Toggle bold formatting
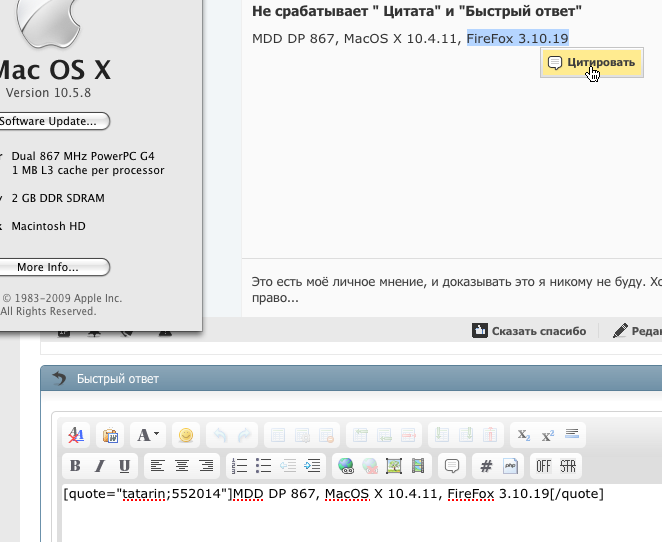 76,466
